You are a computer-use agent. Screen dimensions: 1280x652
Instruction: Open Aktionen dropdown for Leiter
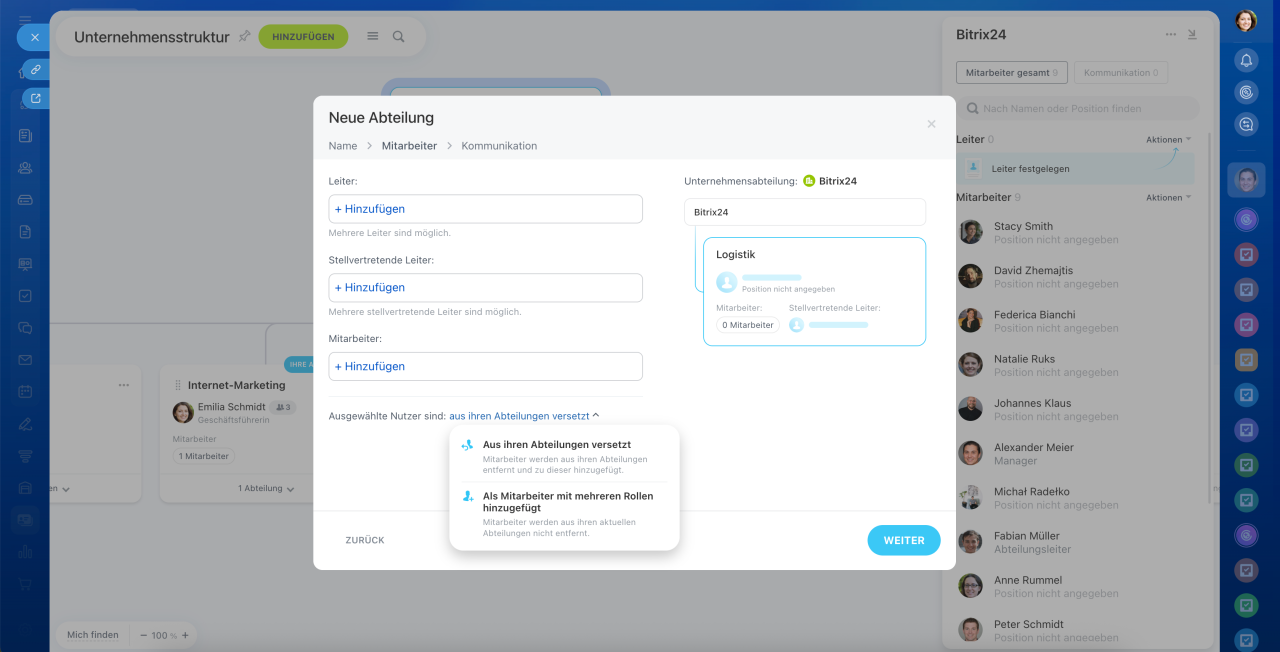[1169, 140]
